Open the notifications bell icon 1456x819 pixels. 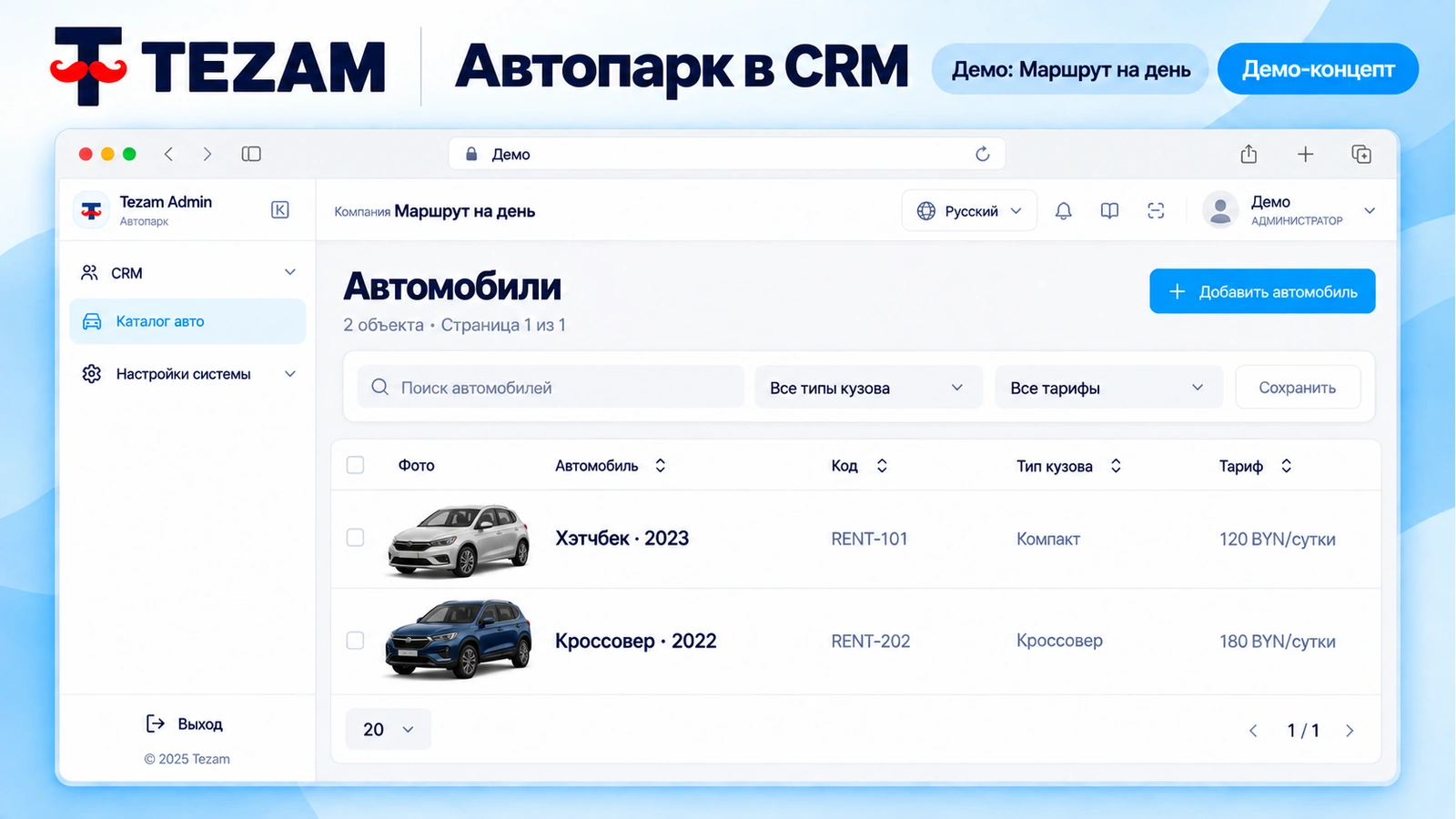click(1063, 211)
